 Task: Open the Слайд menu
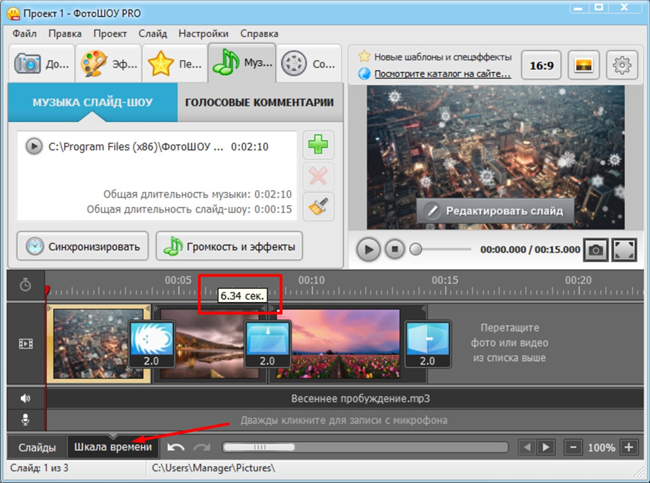click(153, 34)
